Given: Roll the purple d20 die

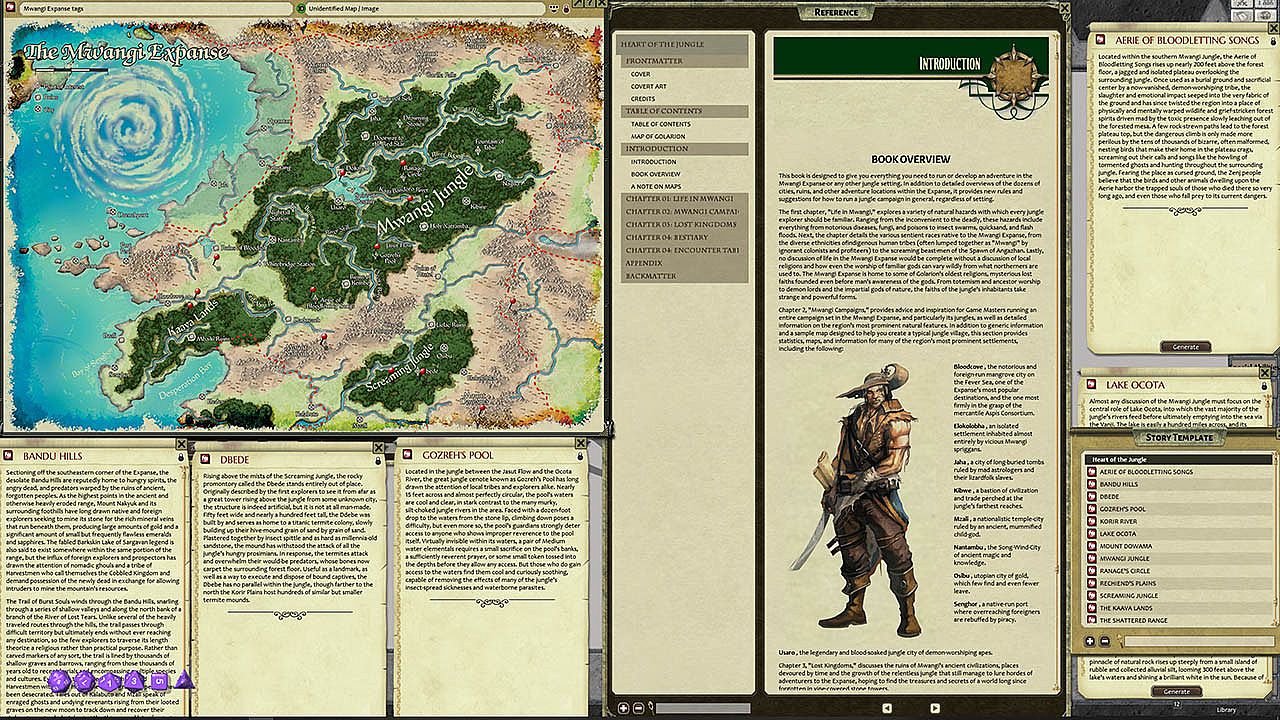Looking at the screenshot, I should 60,681.
